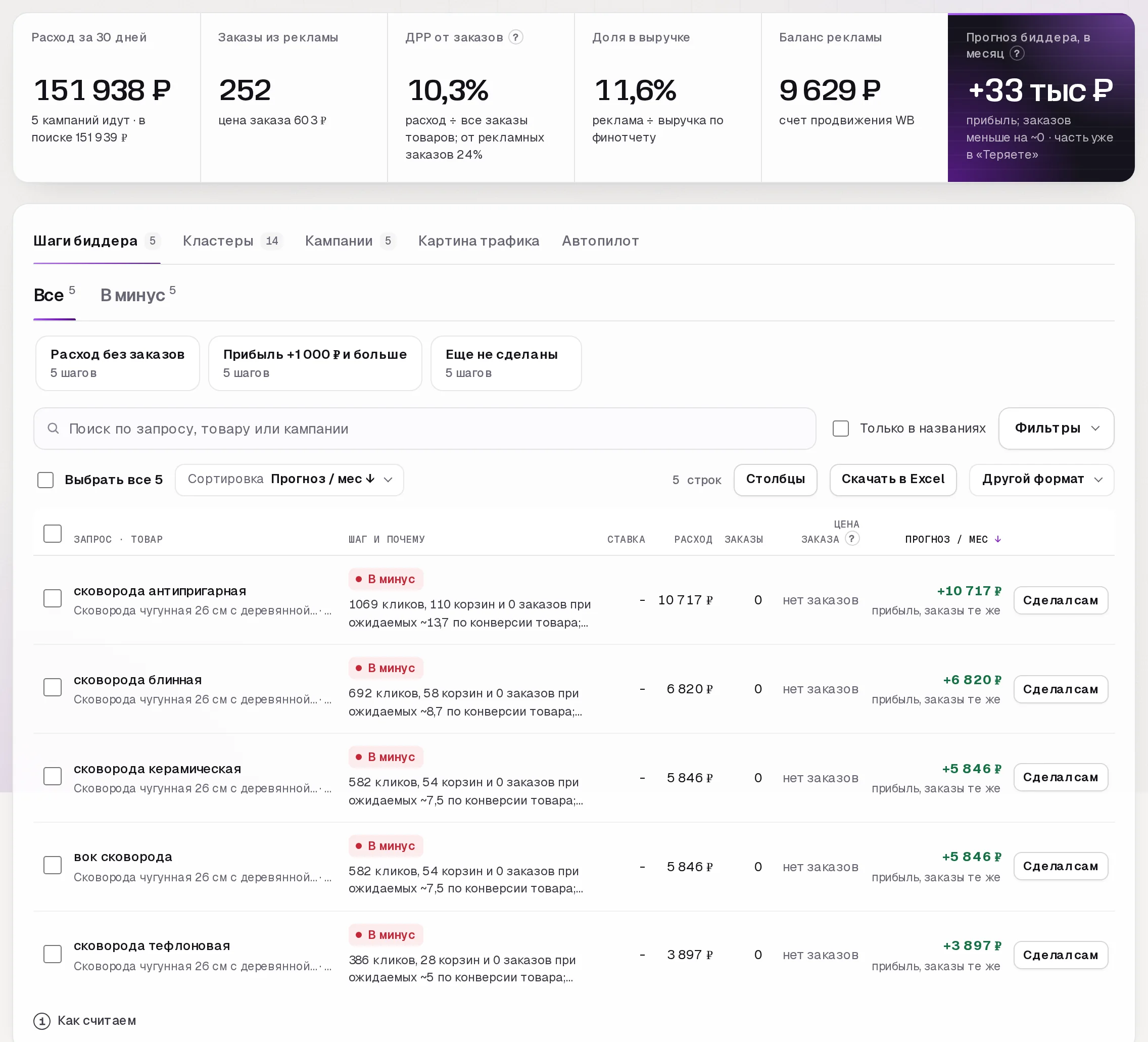Toggle the table header select-all checkbox

click(53, 534)
